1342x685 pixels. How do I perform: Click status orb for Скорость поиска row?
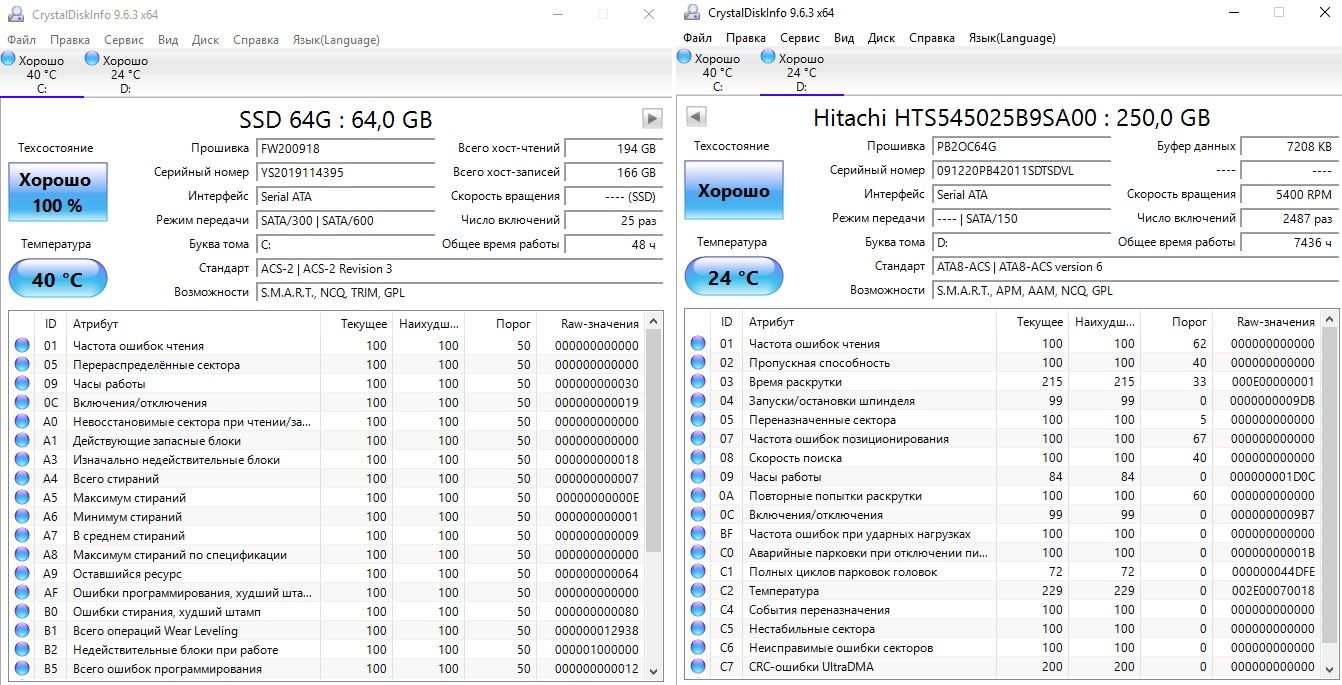(698, 458)
